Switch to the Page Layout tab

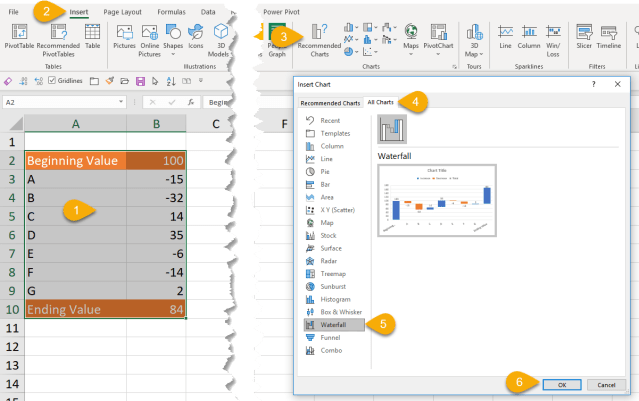point(122,12)
